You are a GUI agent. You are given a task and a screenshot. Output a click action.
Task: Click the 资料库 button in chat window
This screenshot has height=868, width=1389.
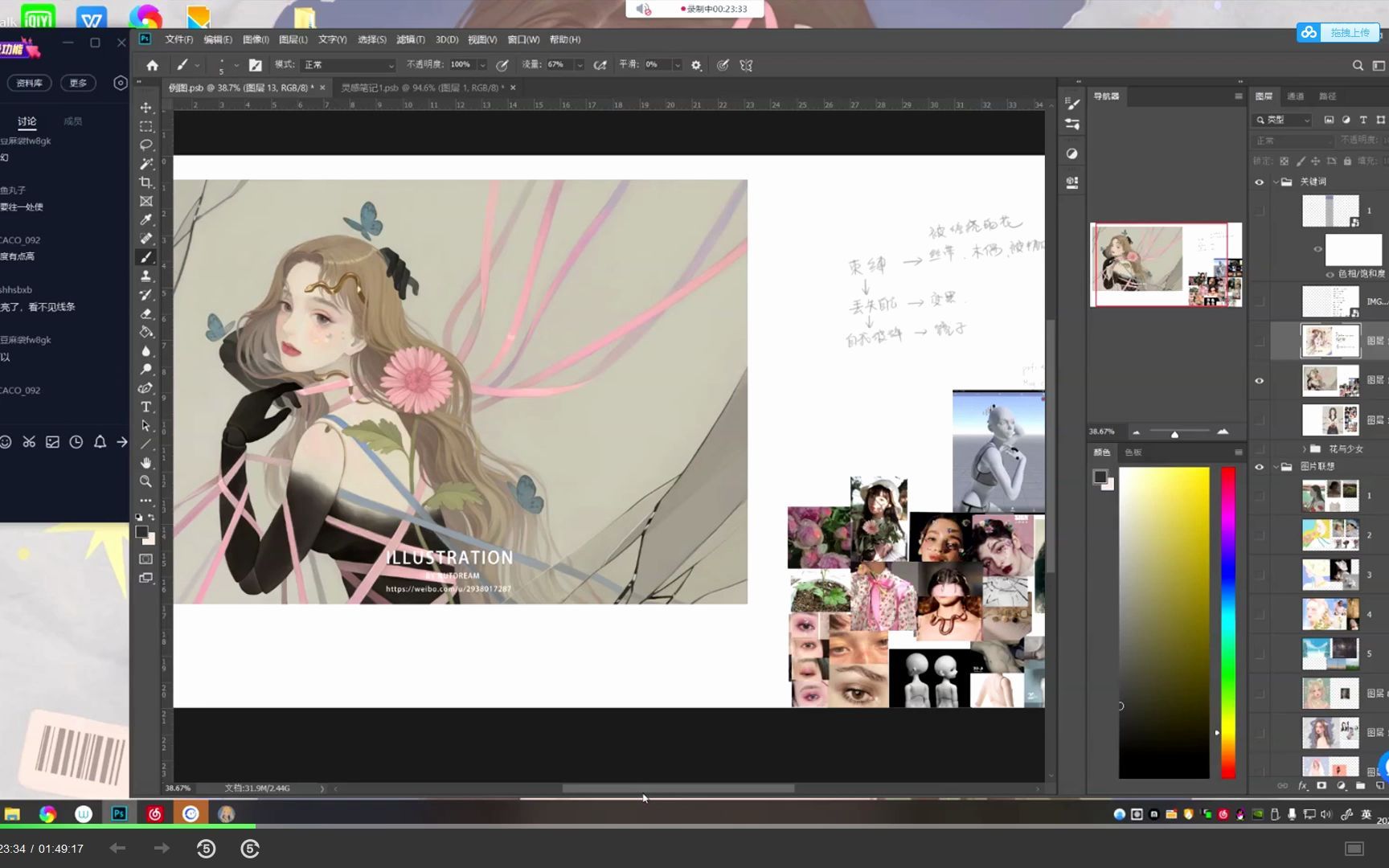(x=30, y=83)
